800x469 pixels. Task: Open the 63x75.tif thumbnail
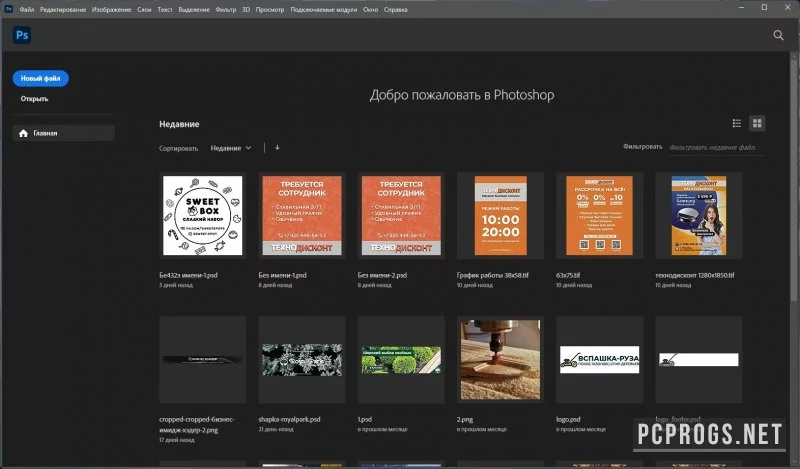tap(599, 215)
